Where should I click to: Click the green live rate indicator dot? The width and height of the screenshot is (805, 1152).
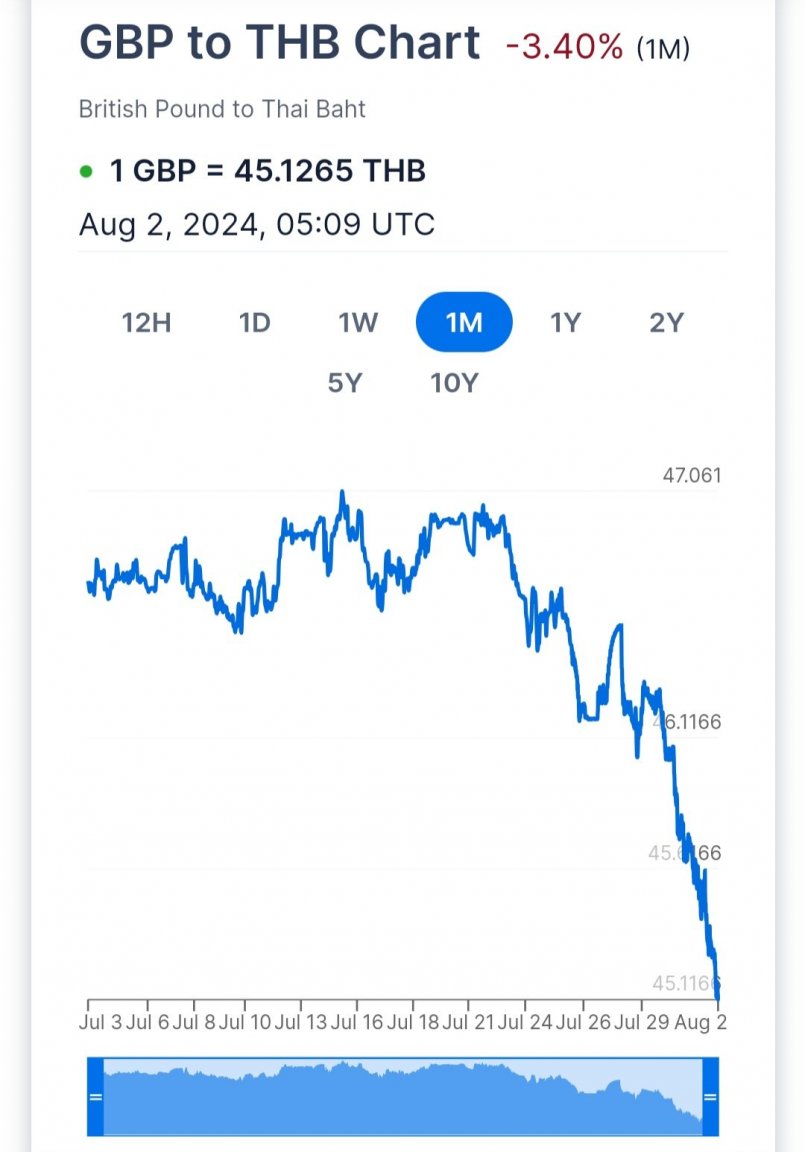coord(87,172)
